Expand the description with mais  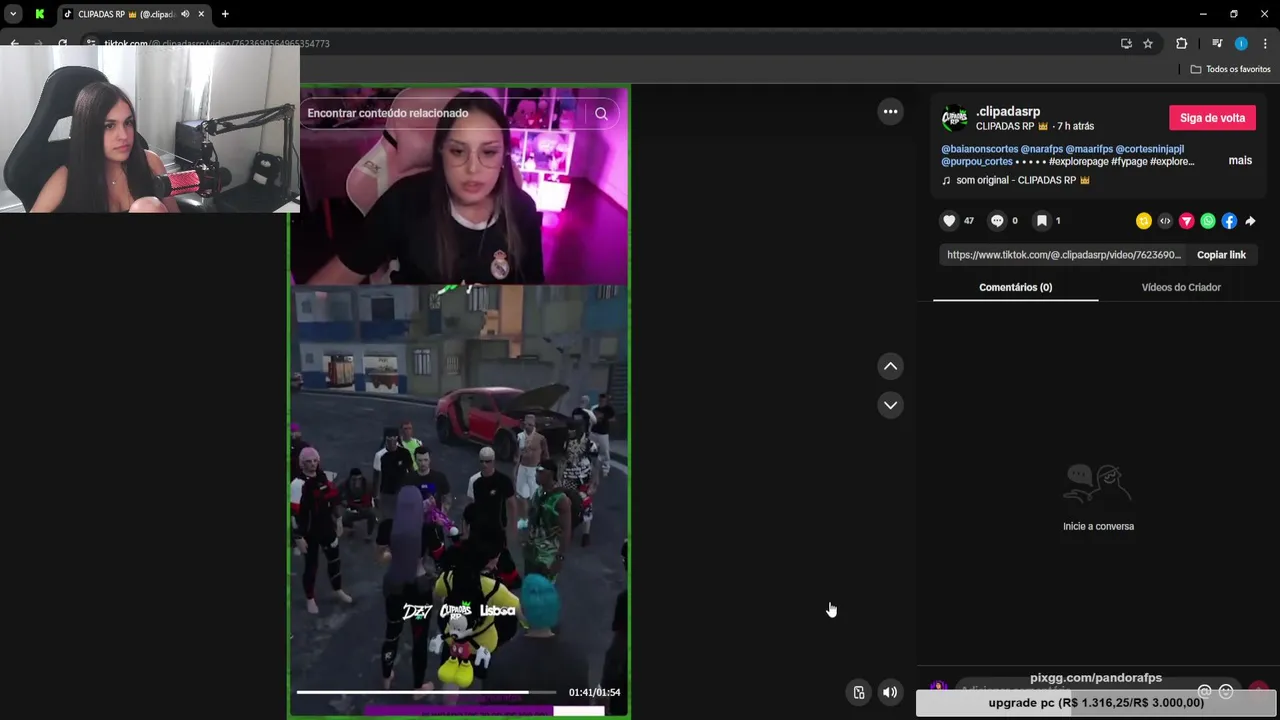pyautogui.click(x=1240, y=161)
